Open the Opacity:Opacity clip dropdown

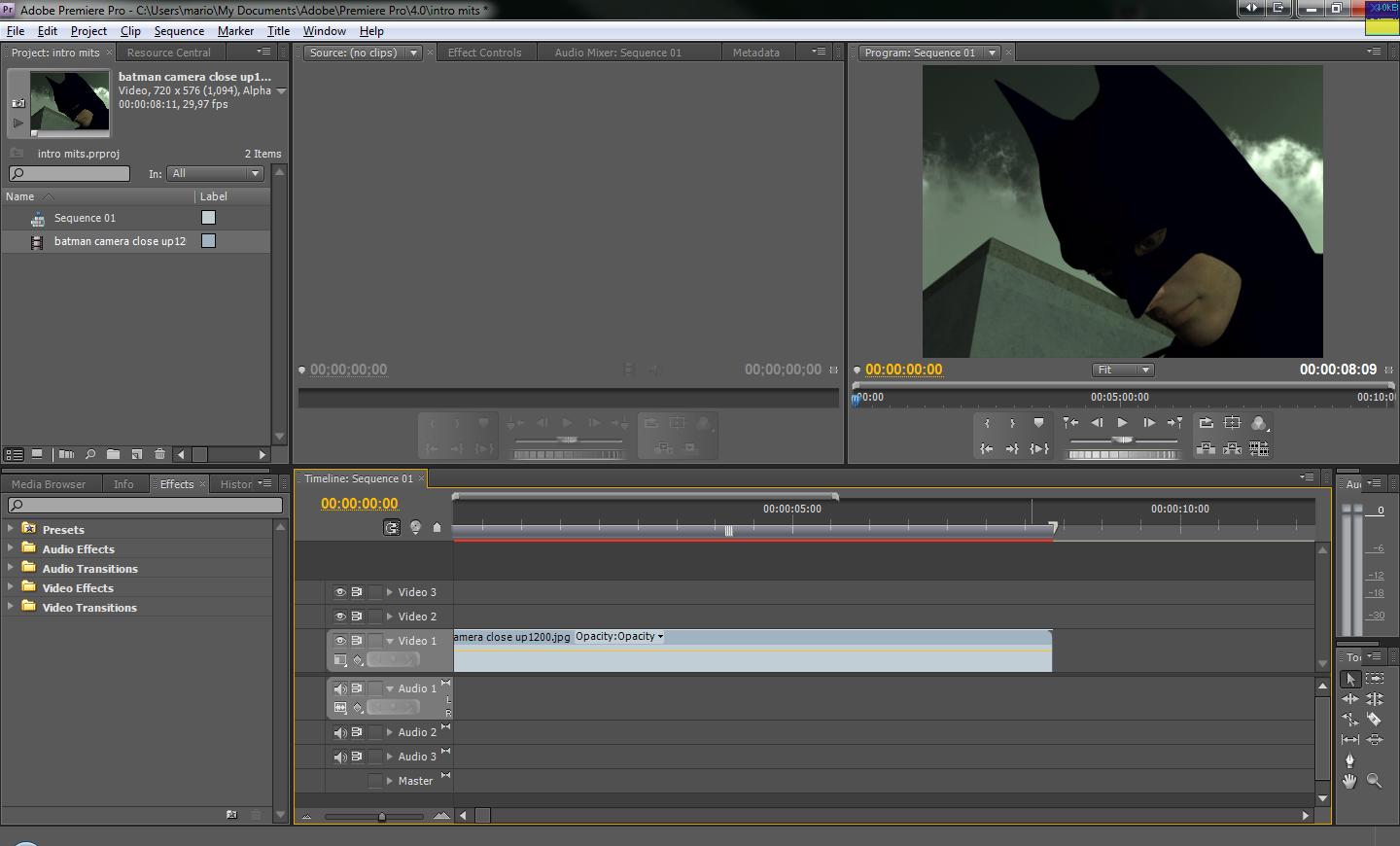click(x=619, y=637)
